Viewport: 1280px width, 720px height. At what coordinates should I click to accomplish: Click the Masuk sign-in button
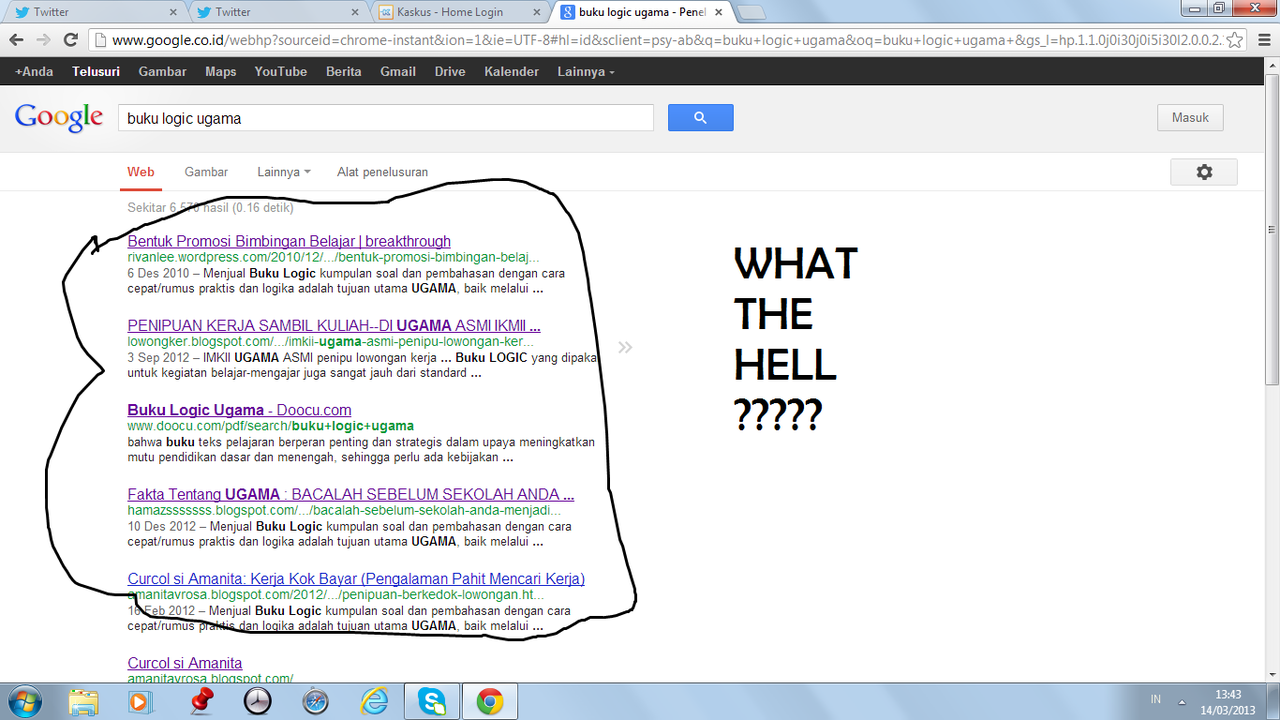pos(1190,117)
